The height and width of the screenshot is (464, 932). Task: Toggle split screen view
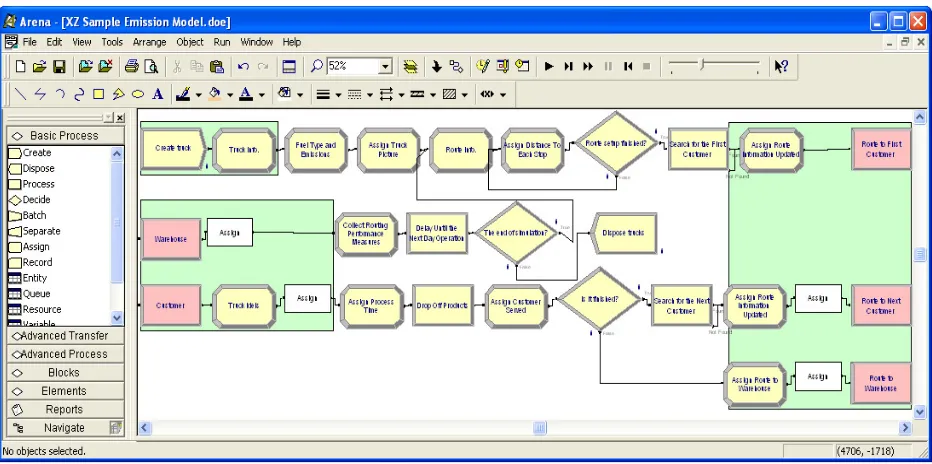(289, 67)
